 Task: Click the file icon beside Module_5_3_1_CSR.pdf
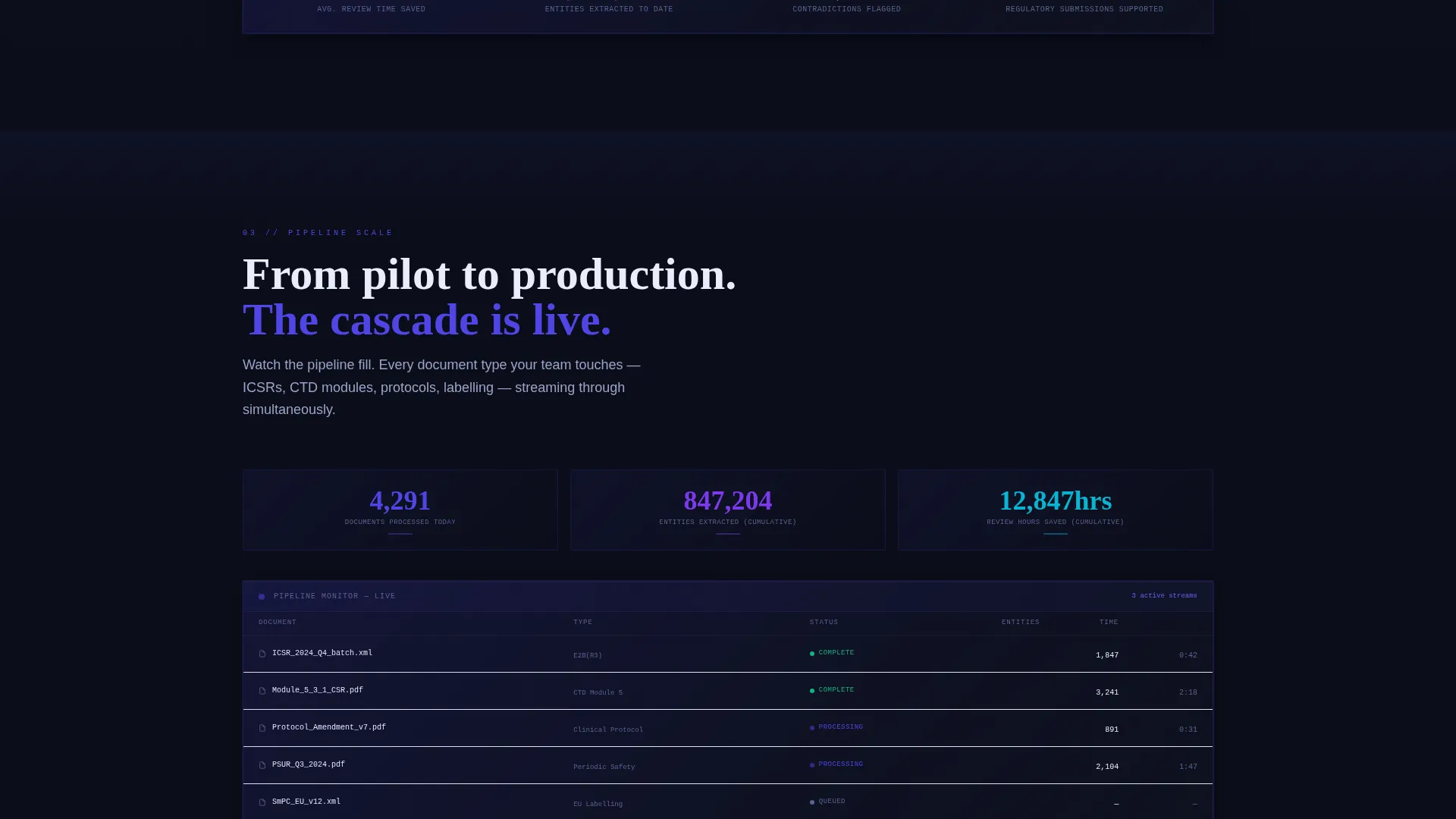click(x=262, y=691)
